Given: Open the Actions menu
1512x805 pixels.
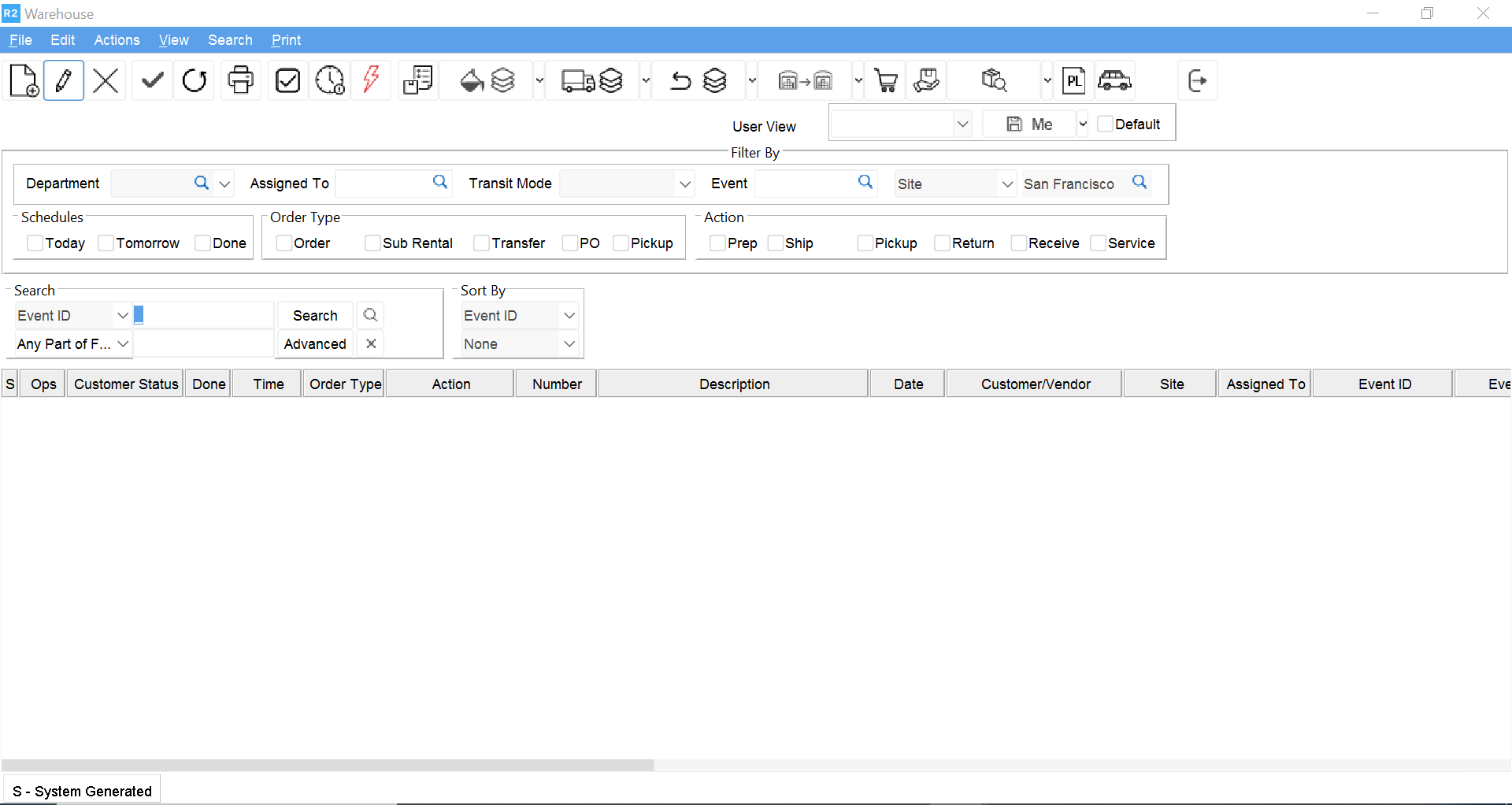Looking at the screenshot, I should (117, 40).
